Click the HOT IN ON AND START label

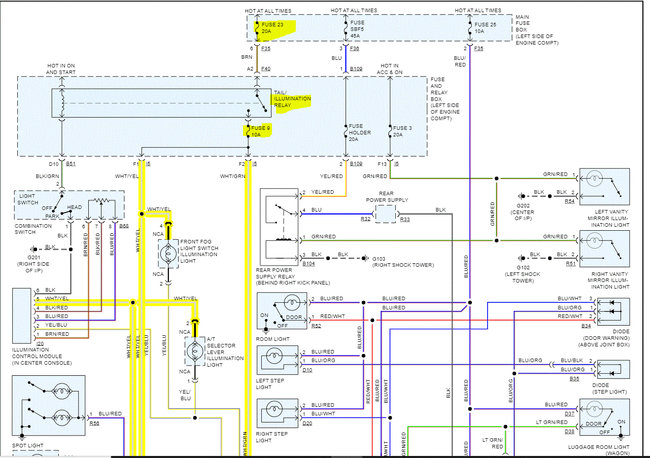coord(61,69)
